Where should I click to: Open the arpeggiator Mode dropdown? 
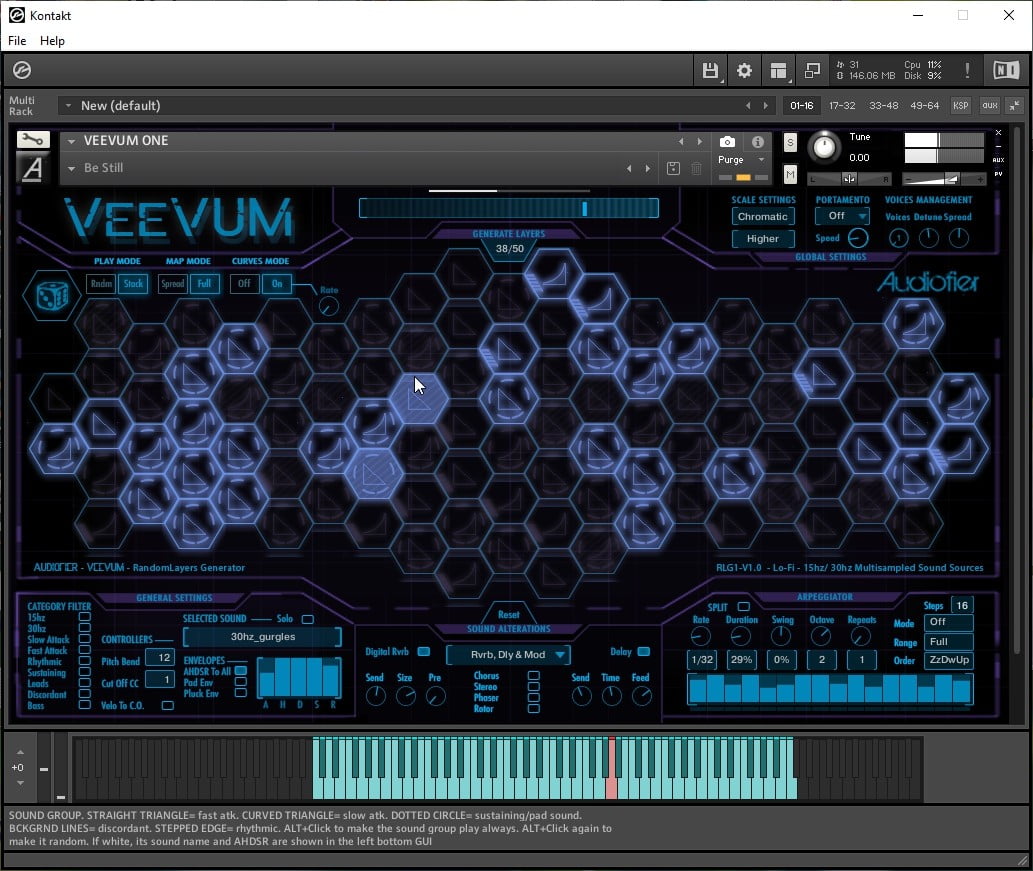949,622
